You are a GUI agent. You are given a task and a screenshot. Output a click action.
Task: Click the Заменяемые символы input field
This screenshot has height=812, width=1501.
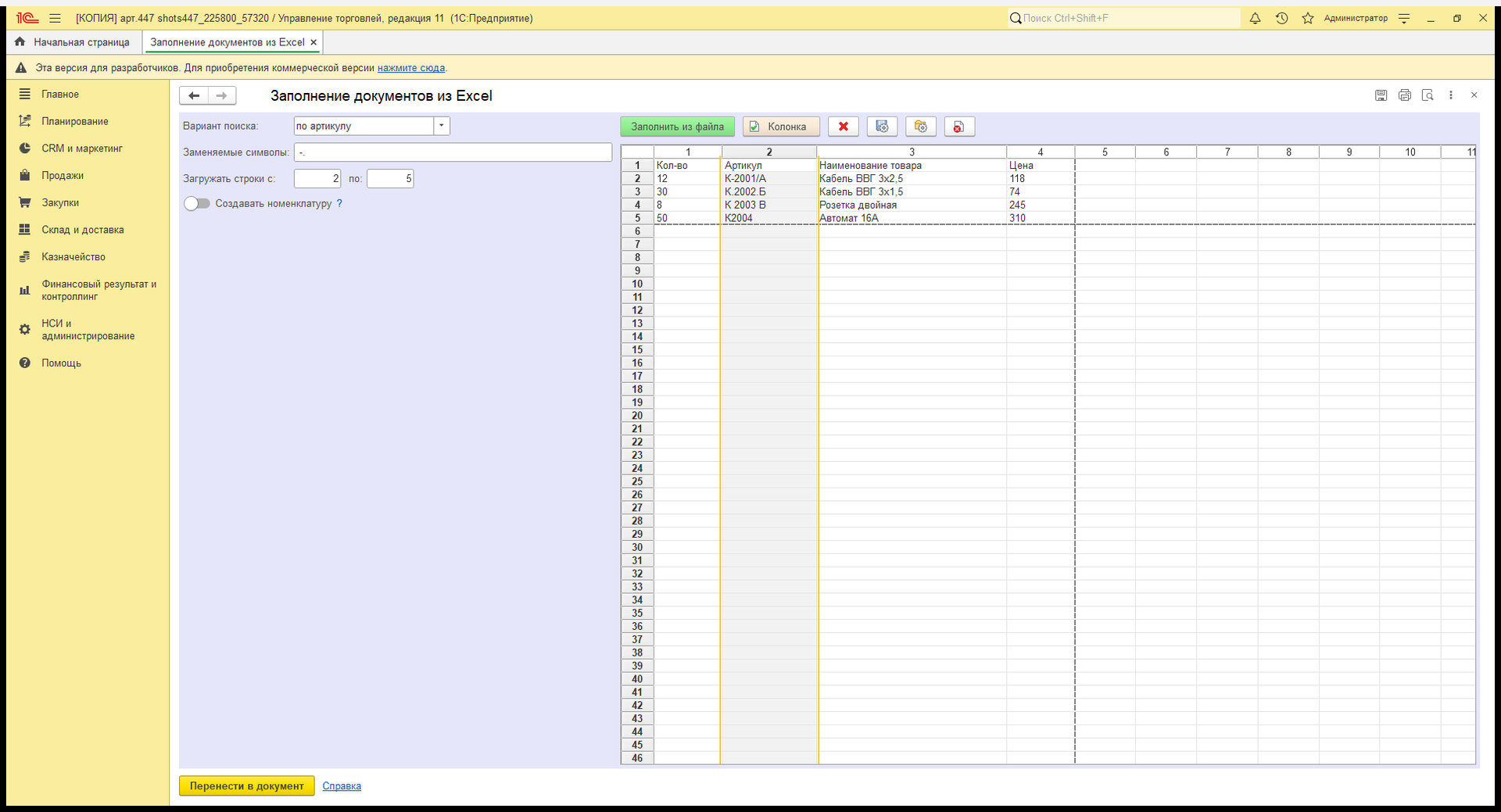(x=453, y=152)
